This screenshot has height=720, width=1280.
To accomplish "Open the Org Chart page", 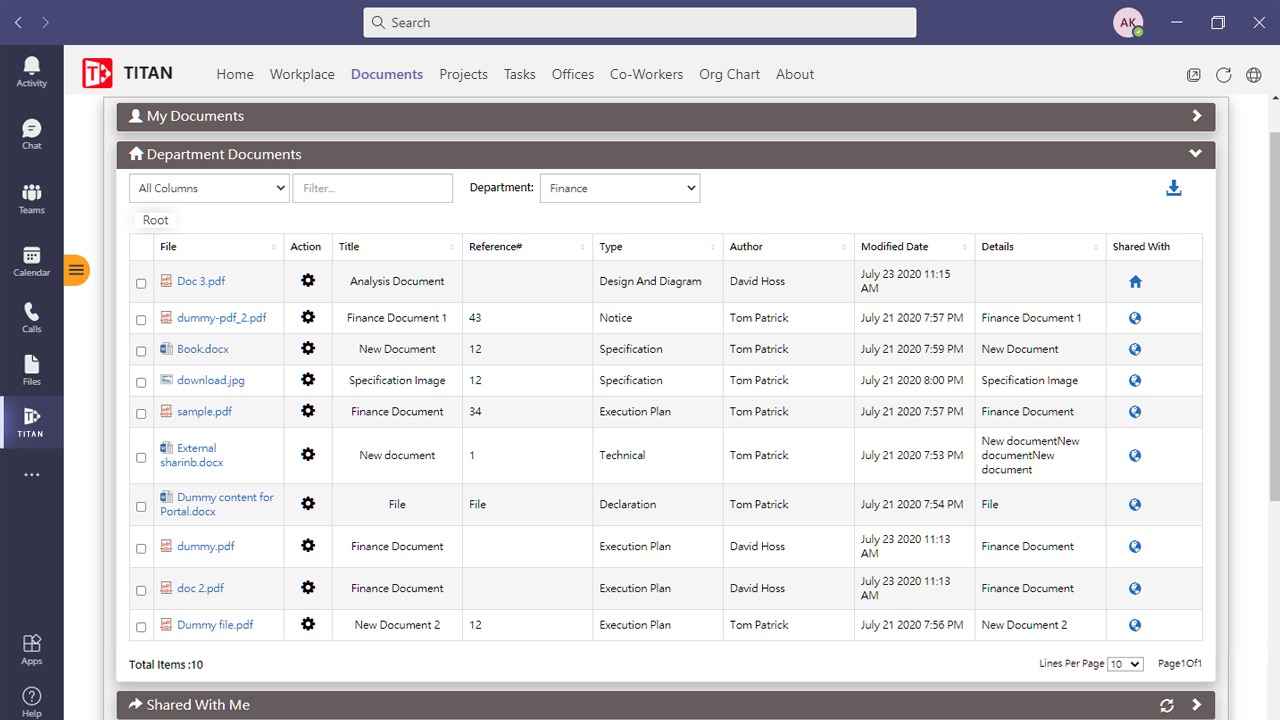I will point(729,74).
